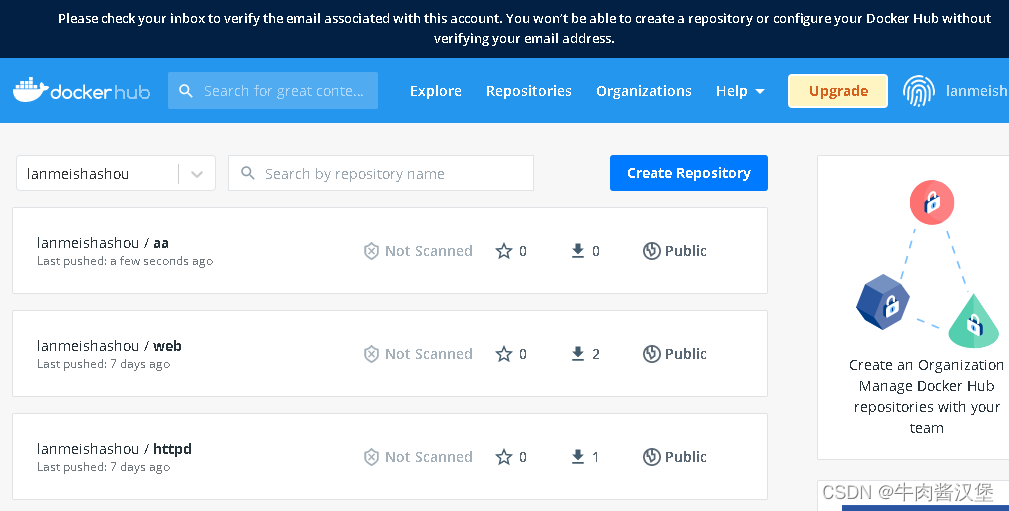Click the Not Scanned label for web

point(429,354)
